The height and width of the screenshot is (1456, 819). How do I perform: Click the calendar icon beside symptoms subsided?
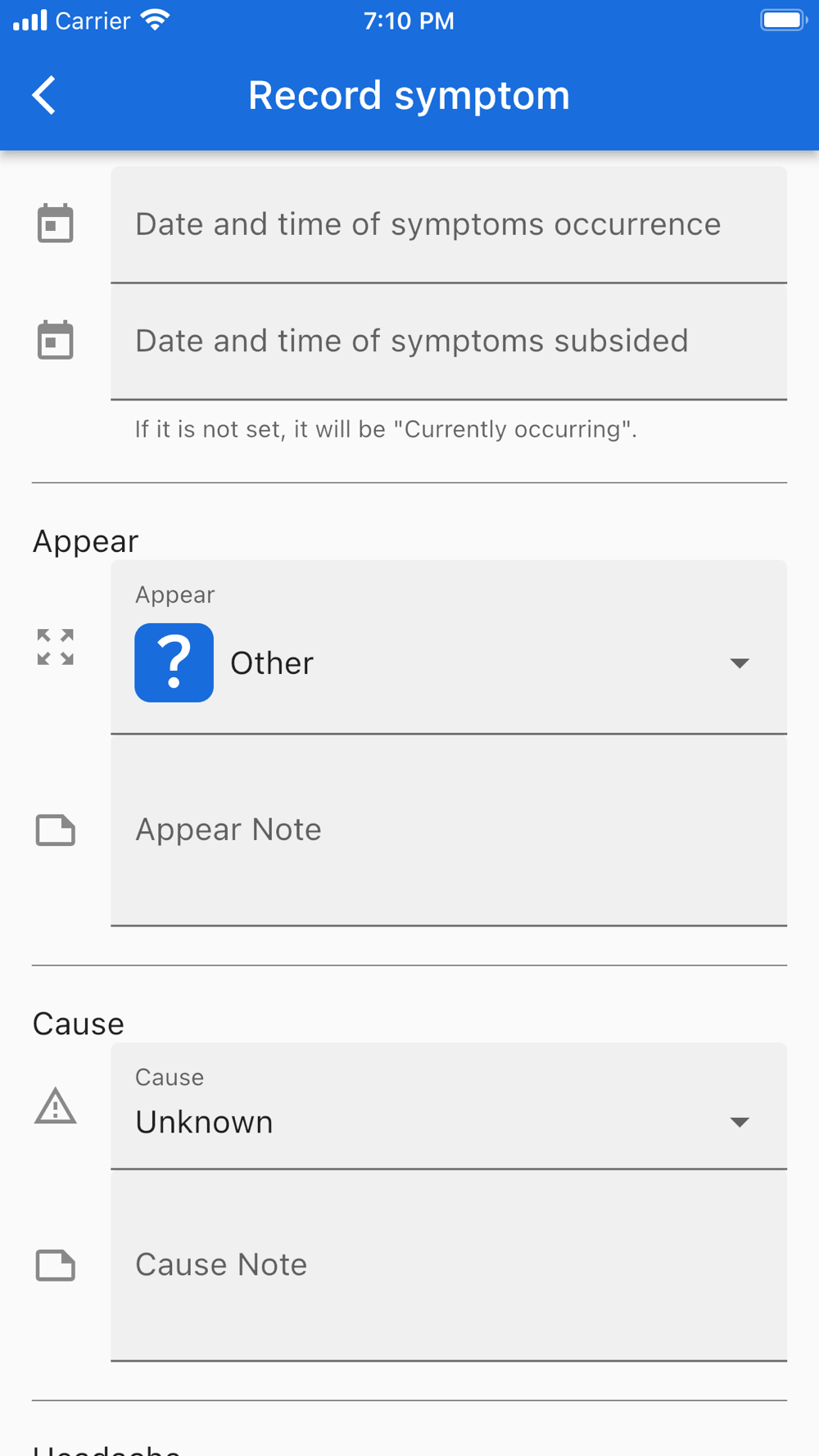point(56,340)
